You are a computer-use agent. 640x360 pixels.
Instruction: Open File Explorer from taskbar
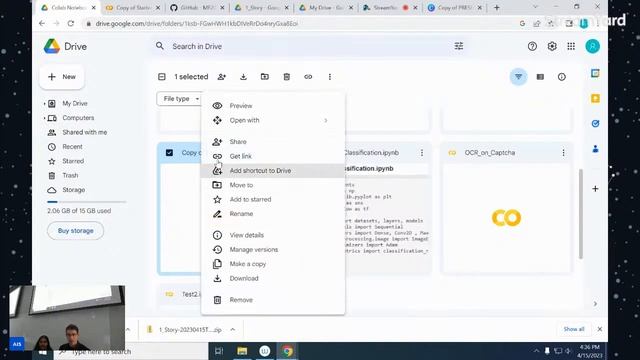click(242, 351)
